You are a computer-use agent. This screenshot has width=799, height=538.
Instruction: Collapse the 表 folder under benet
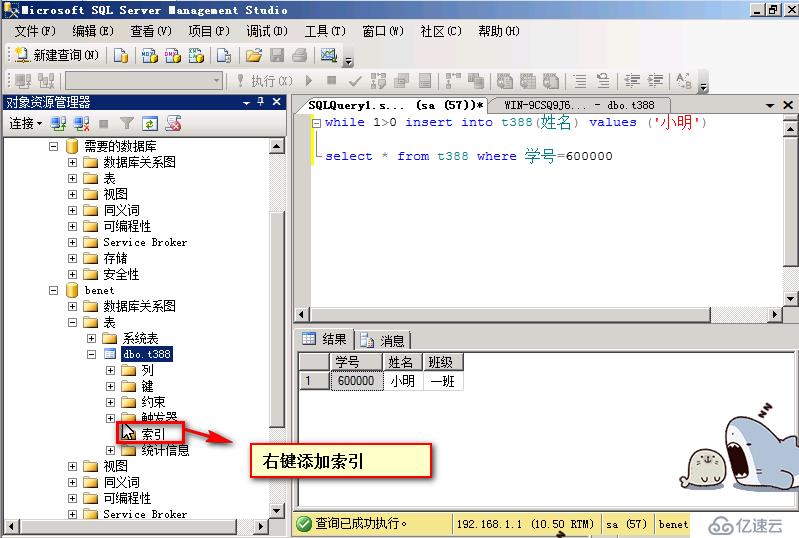click(x=72, y=322)
